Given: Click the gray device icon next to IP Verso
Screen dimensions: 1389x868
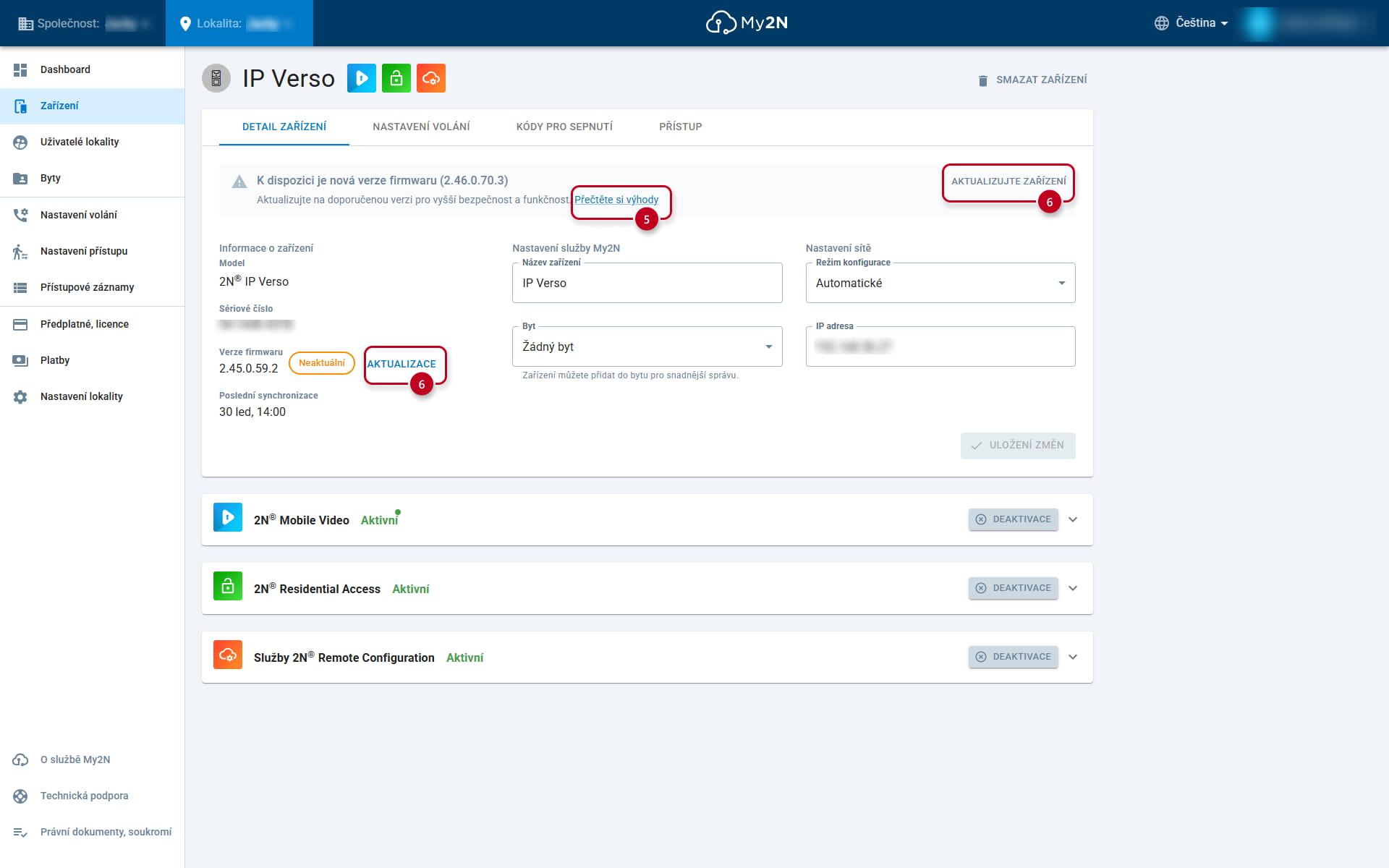Looking at the screenshot, I should pyautogui.click(x=216, y=78).
